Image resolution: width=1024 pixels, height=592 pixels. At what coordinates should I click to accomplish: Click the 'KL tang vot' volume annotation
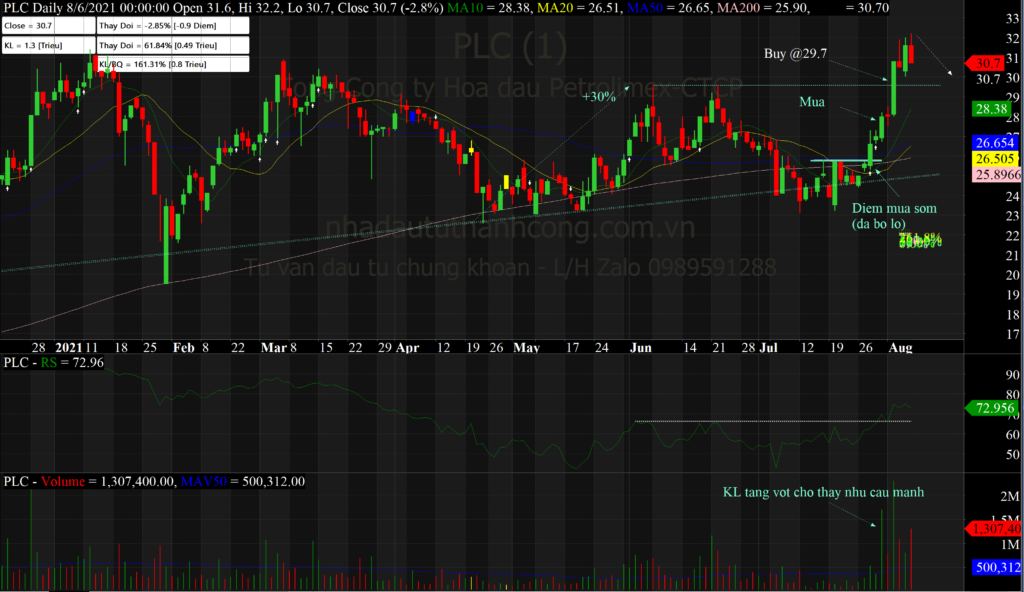click(823, 492)
